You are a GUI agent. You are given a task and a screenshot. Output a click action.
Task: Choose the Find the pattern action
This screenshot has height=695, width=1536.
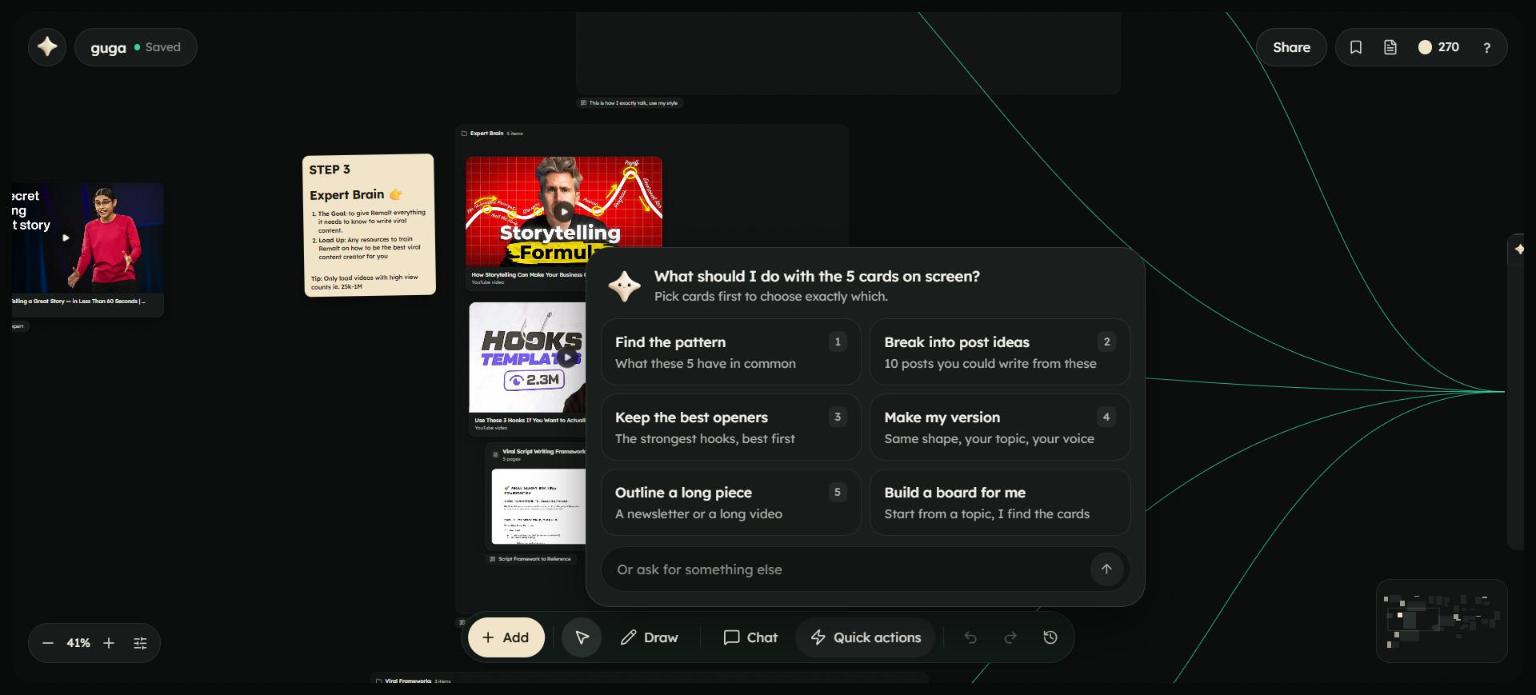(731, 352)
